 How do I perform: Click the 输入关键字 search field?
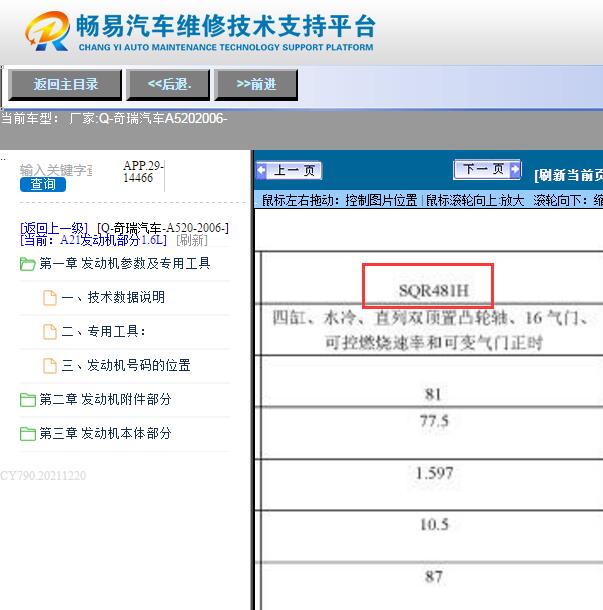tap(56, 170)
